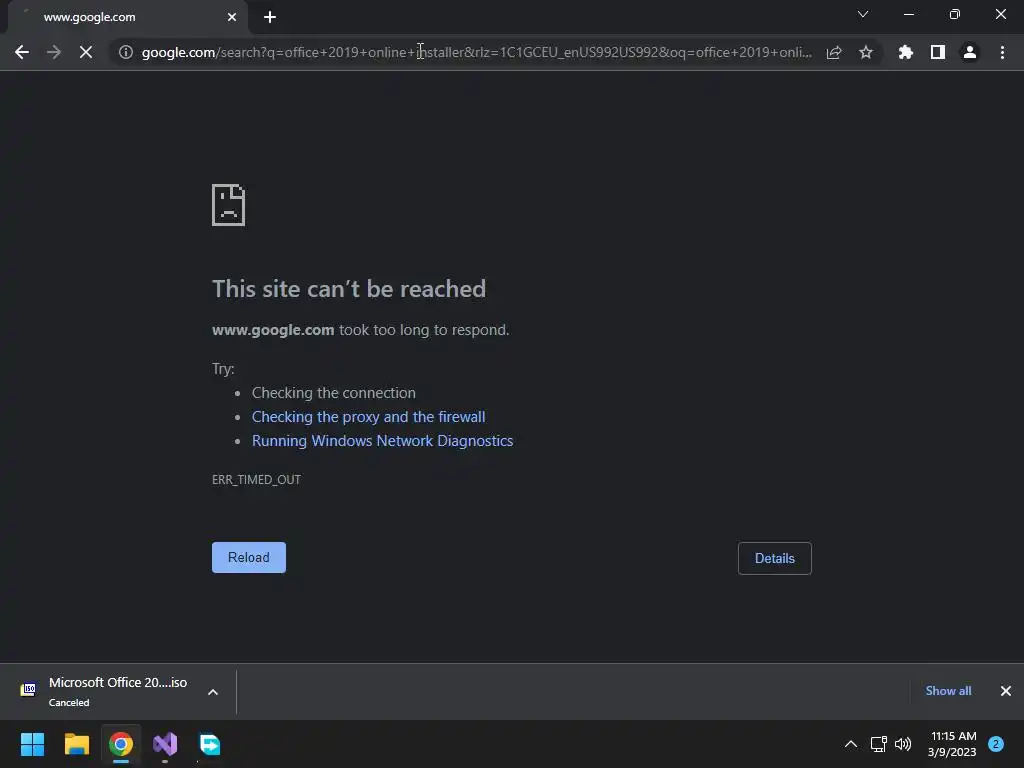This screenshot has width=1024, height=768.
Task: Open Running Windows Network Diagnostics link
Action: click(383, 441)
